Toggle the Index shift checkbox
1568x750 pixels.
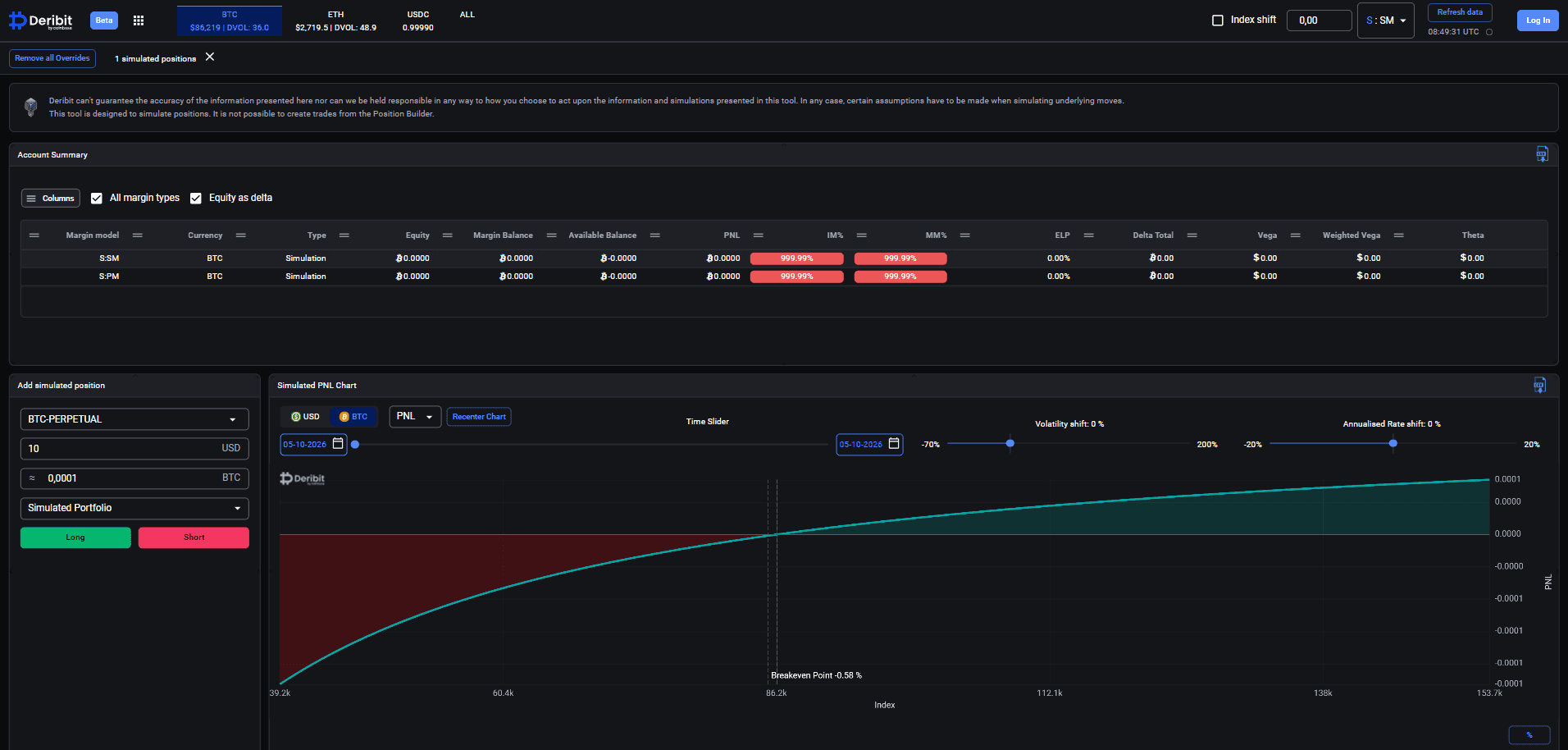[x=1218, y=21]
